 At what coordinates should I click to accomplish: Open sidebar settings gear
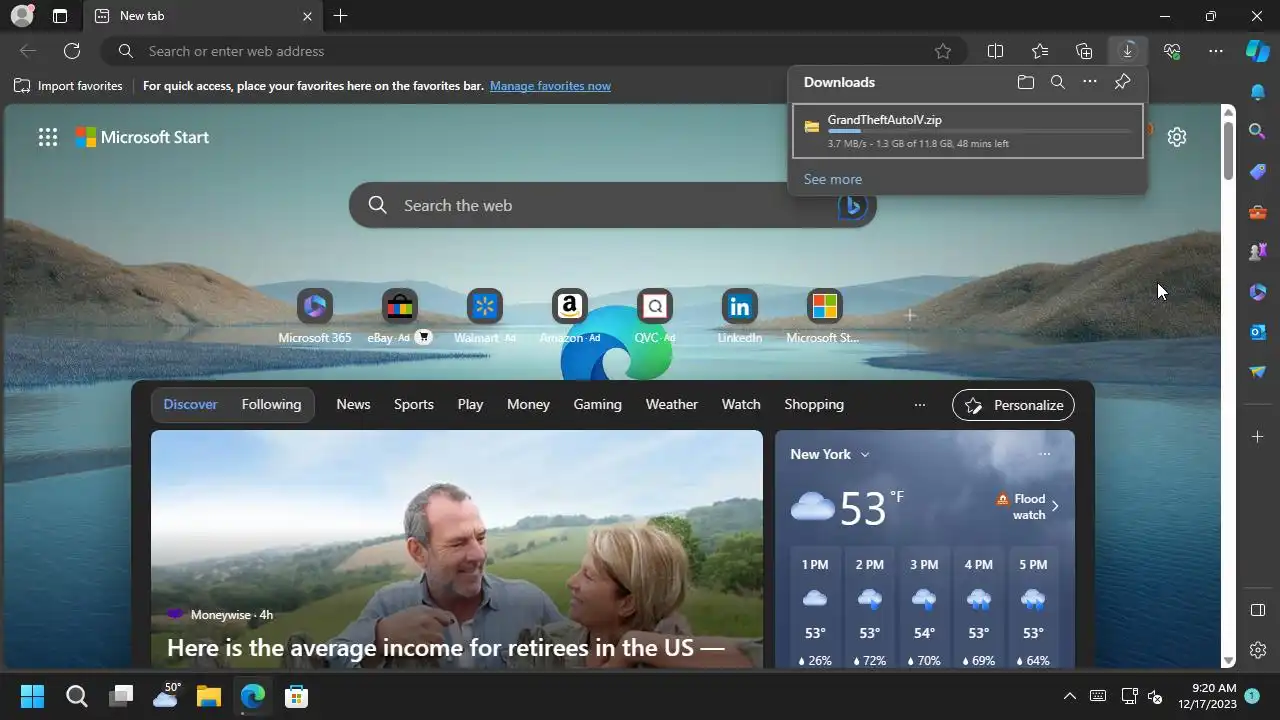[1258, 650]
